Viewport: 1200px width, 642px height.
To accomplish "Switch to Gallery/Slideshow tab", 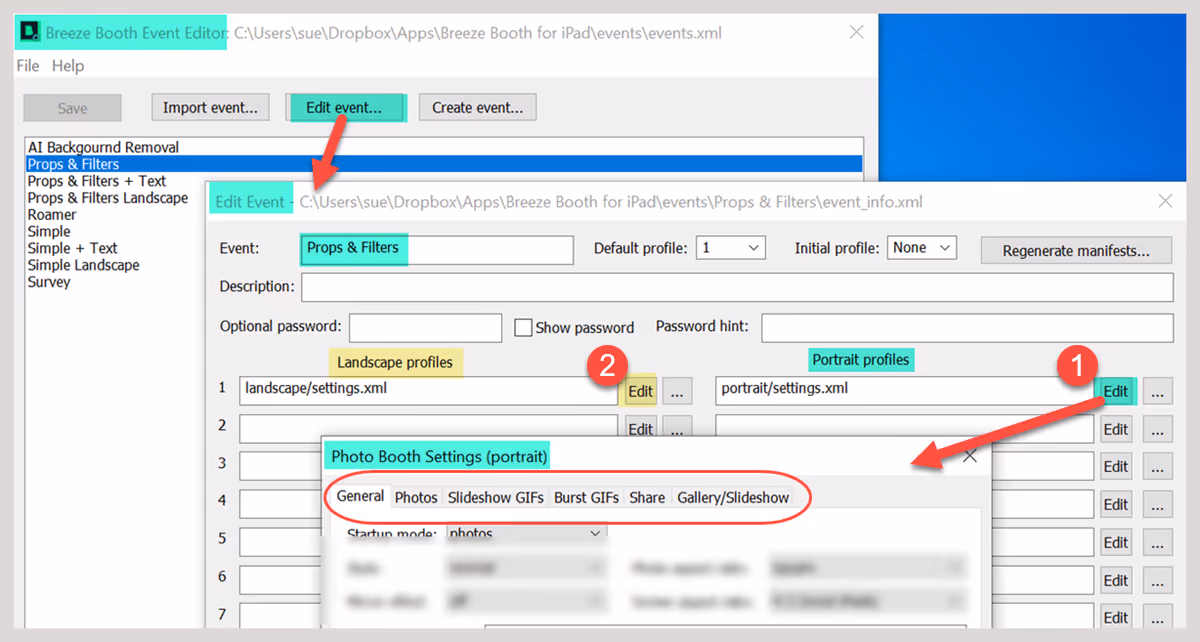I will pos(733,497).
